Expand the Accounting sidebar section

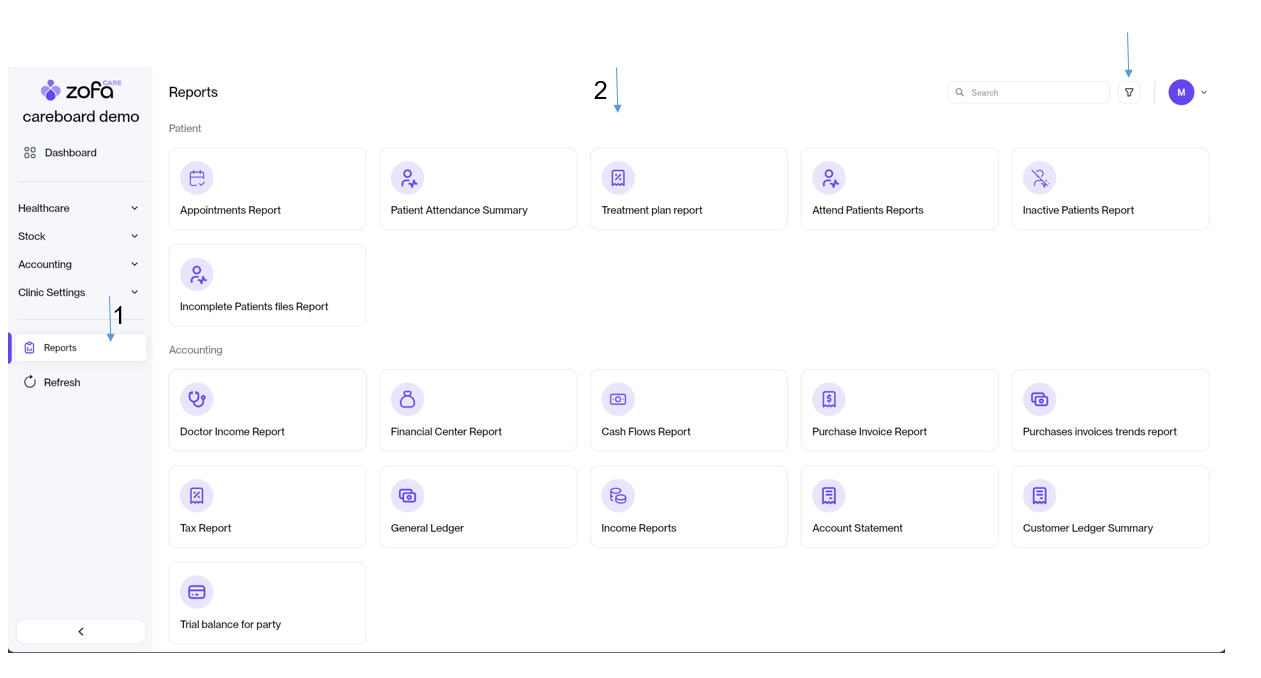click(x=78, y=264)
